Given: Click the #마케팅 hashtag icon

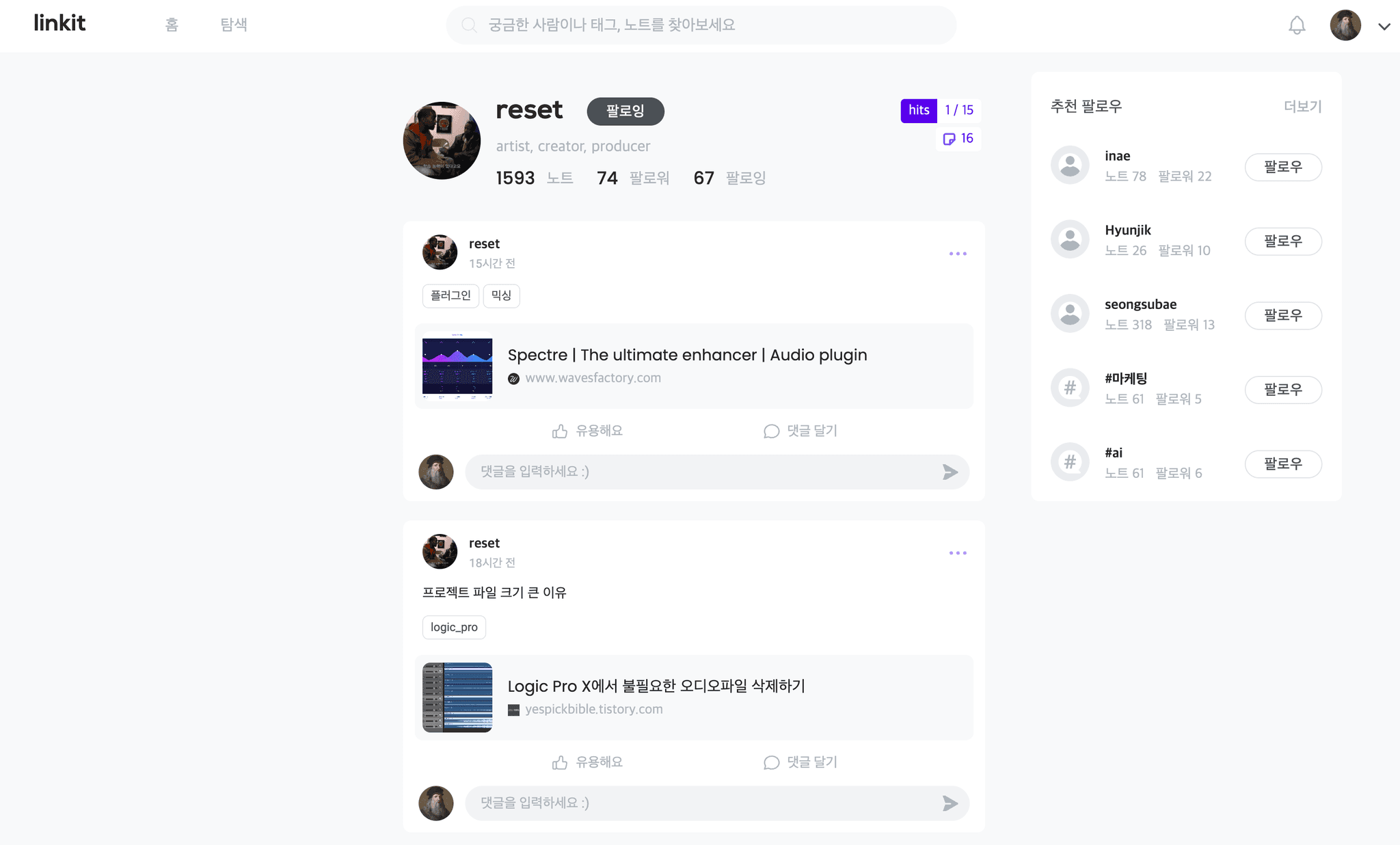Looking at the screenshot, I should tap(1070, 388).
